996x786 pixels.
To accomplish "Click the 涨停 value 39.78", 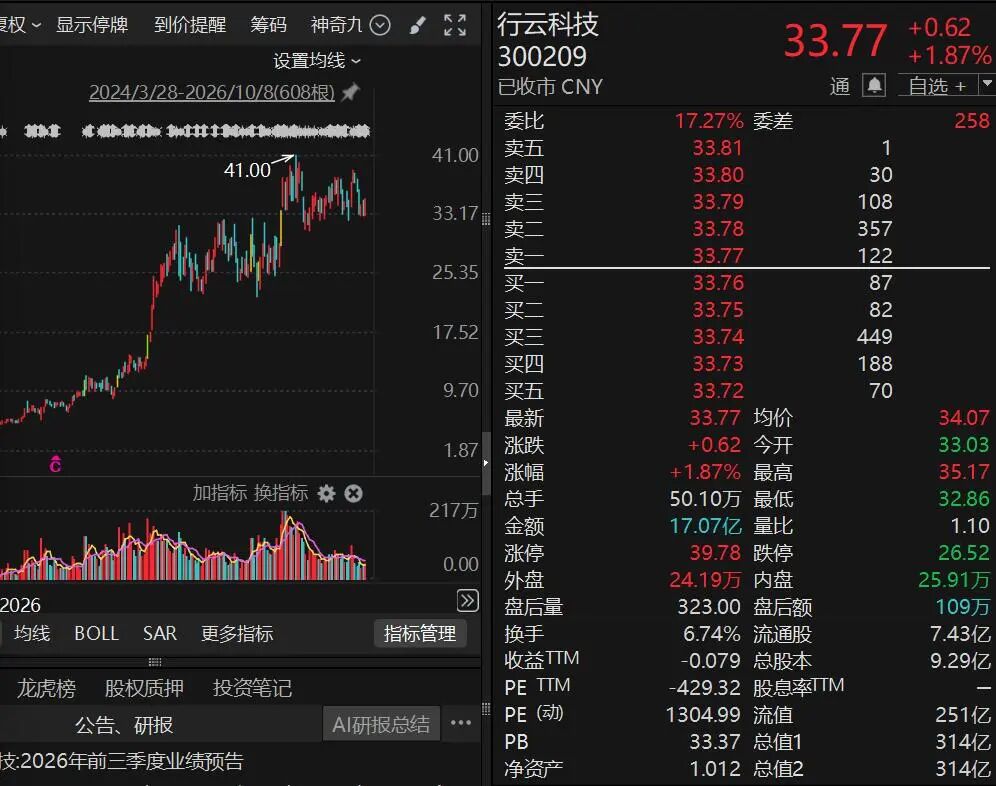I will tap(715, 553).
